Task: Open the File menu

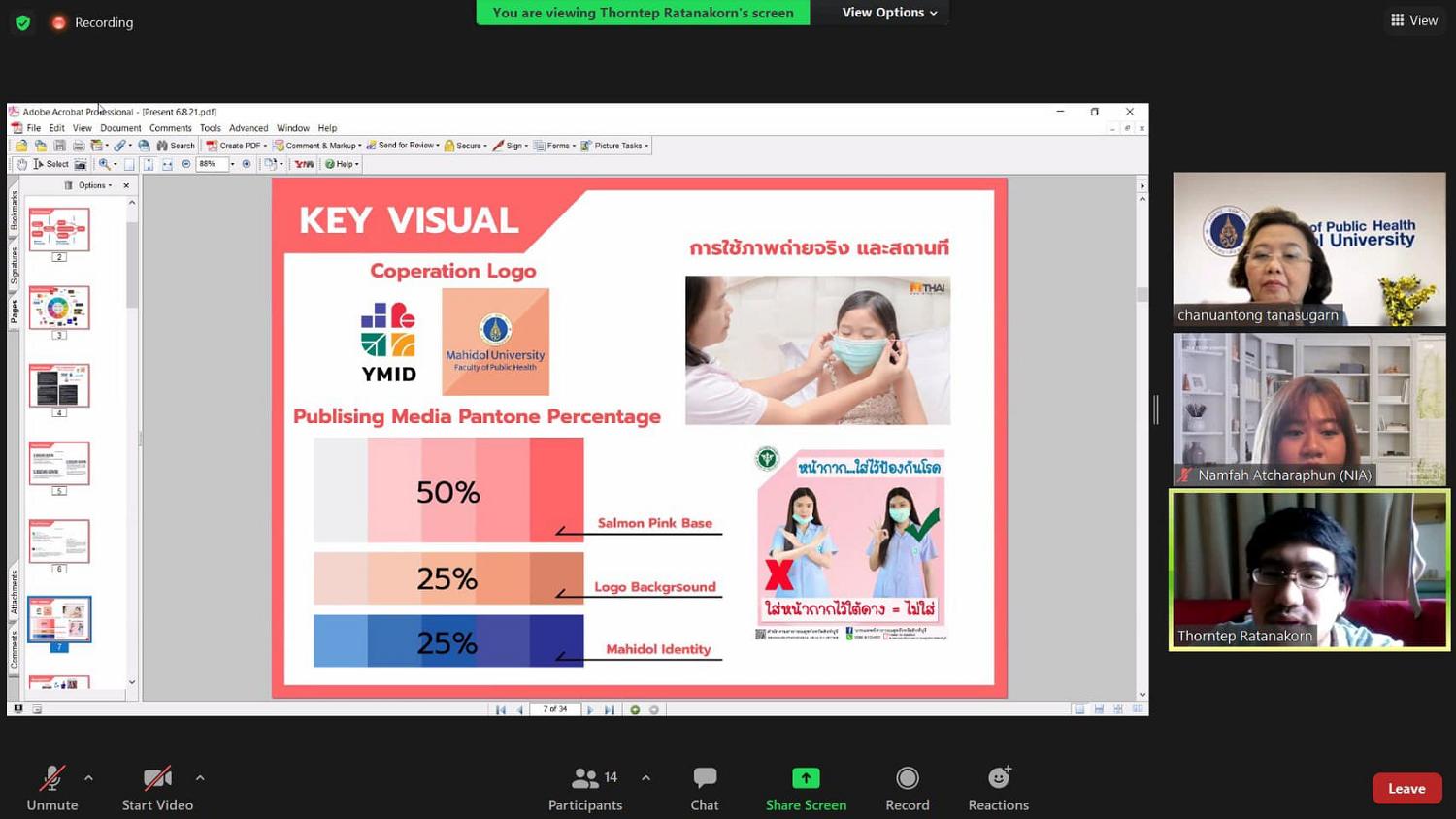Action: click(x=33, y=128)
